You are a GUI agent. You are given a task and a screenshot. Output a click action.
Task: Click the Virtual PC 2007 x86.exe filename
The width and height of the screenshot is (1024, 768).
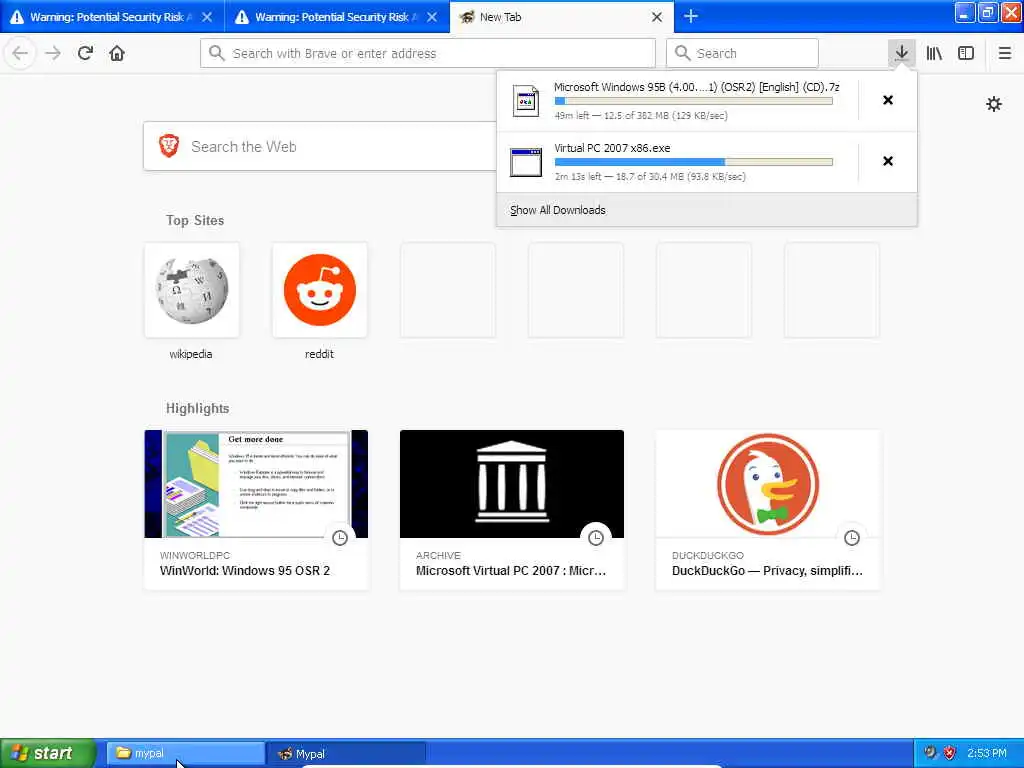(x=612, y=148)
